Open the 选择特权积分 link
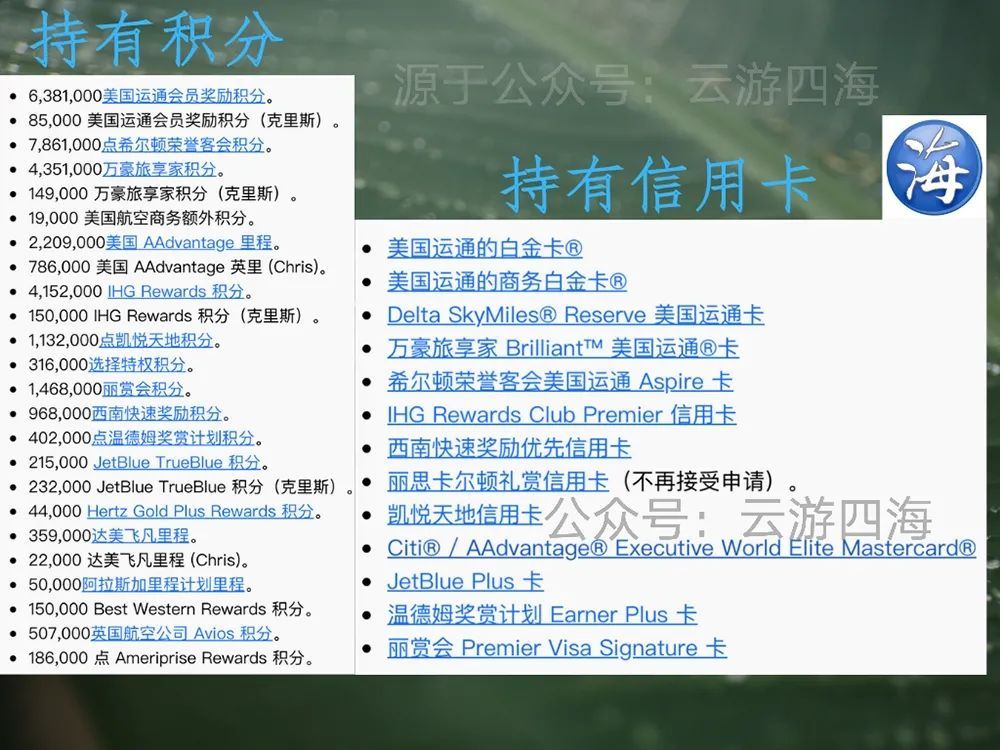 pyautogui.click(x=137, y=364)
